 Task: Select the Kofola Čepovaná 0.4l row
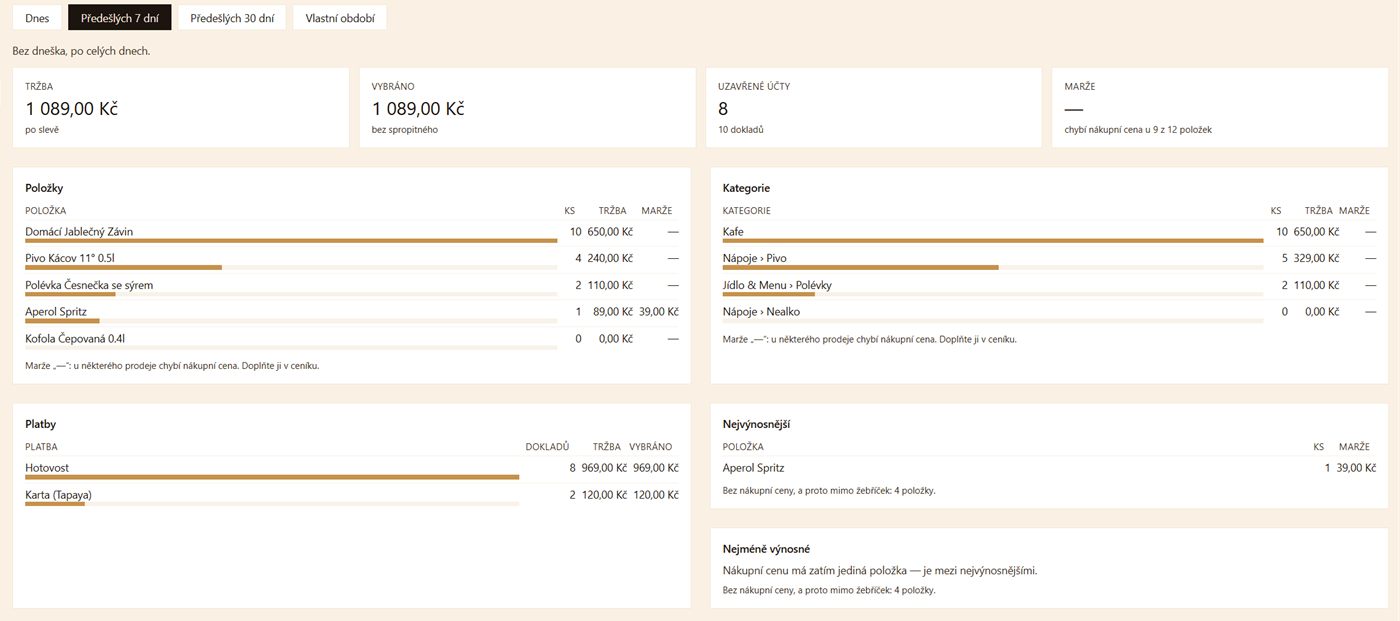(x=351, y=341)
